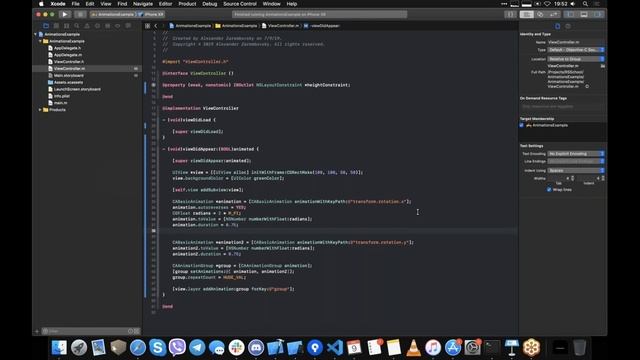Open the Location dropdown

576,59
